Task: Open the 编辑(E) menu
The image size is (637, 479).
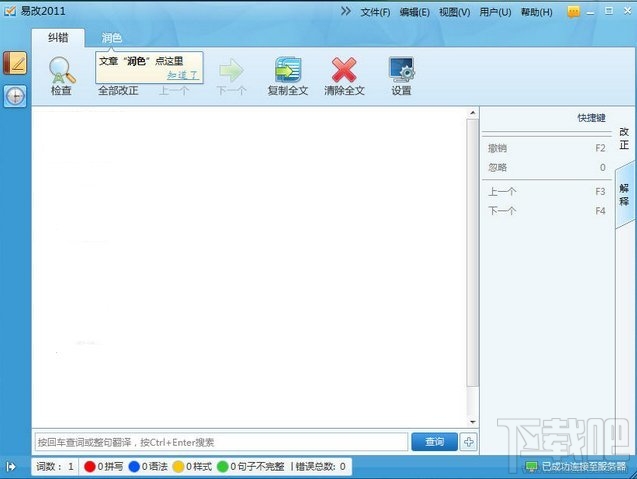Action: pyautogui.click(x=414, y=12)
